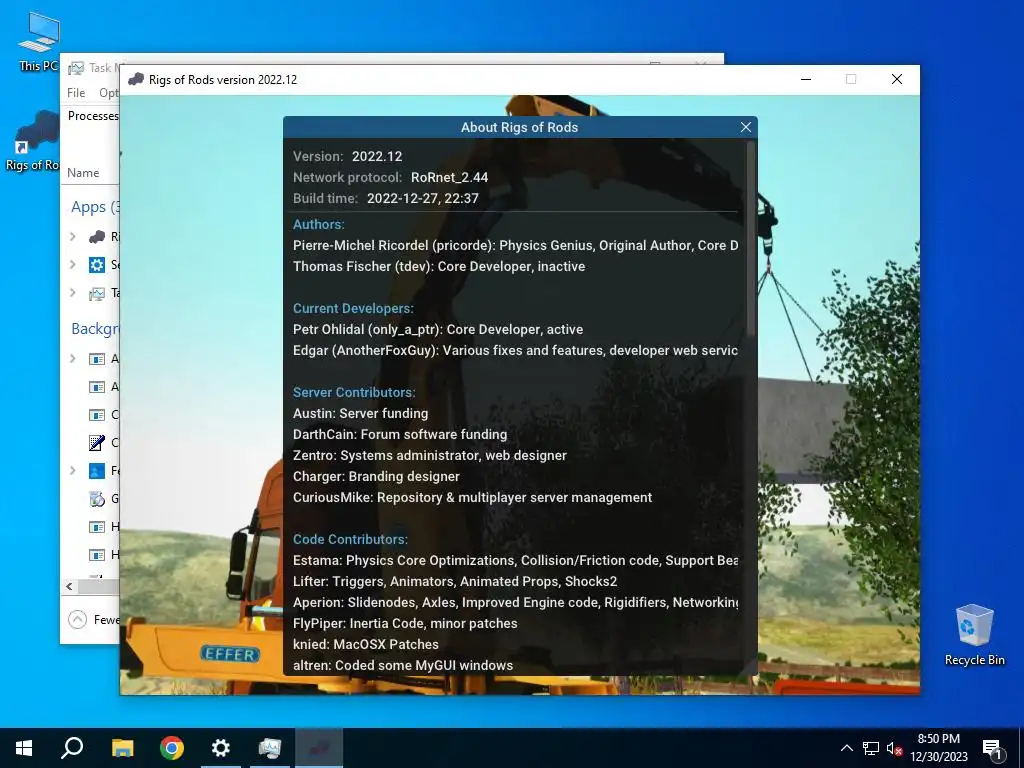This screenshot has height=768, width=1024.
Task: Click Petr Ohlidal developer line
Action: 438,330
